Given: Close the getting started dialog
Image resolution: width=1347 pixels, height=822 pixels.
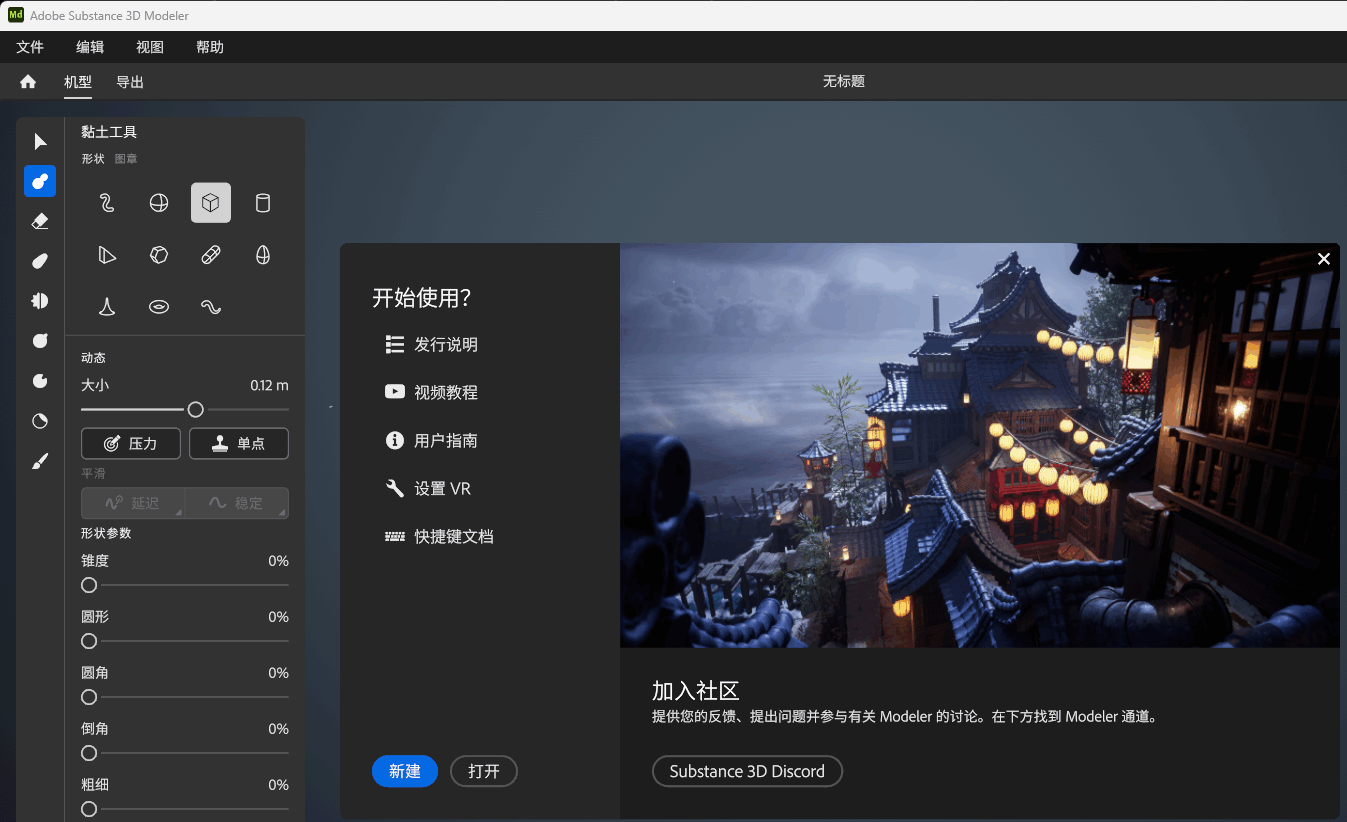Looking at the screenshot, I should pos(1324,259).
